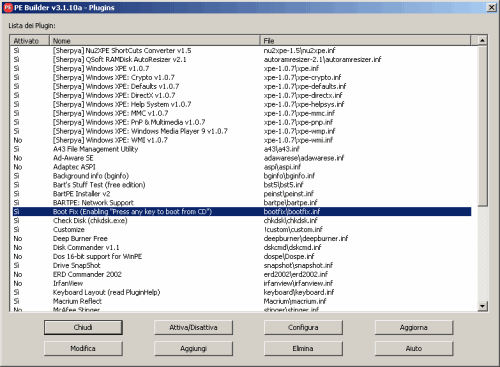Select Windows XPE: Help System row
The image size is (500, 367).
point(242,104)
